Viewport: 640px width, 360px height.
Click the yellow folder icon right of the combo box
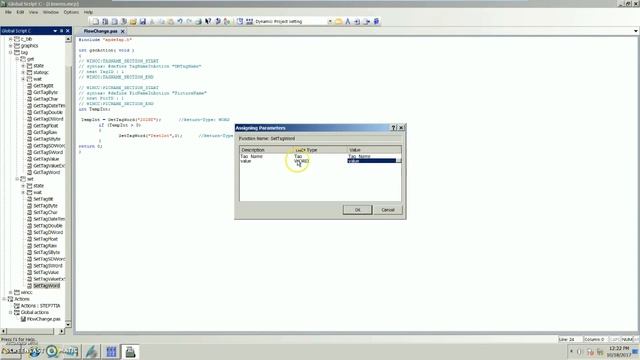338,21
